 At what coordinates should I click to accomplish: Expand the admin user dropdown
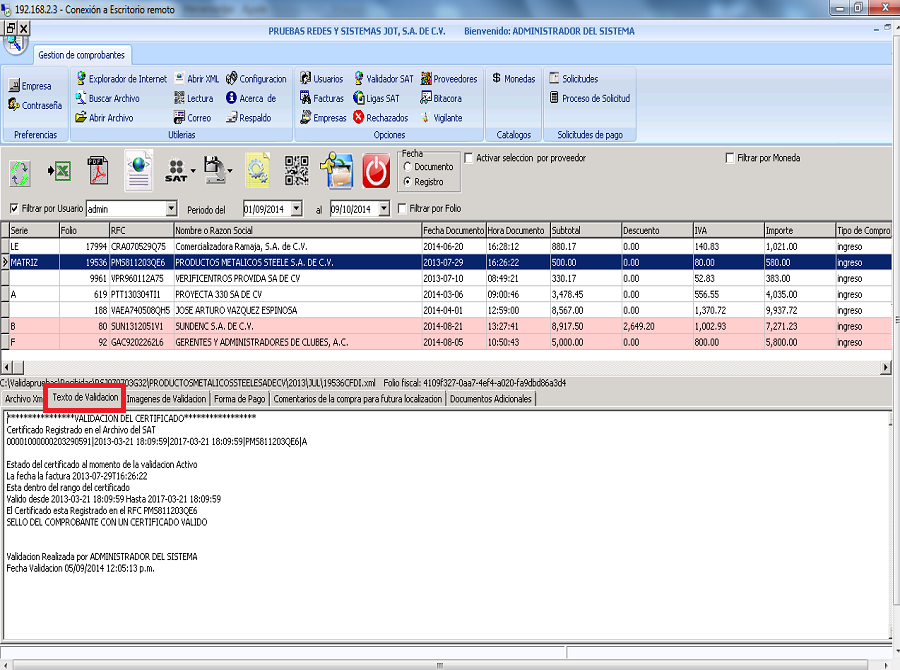pos(171,209)
